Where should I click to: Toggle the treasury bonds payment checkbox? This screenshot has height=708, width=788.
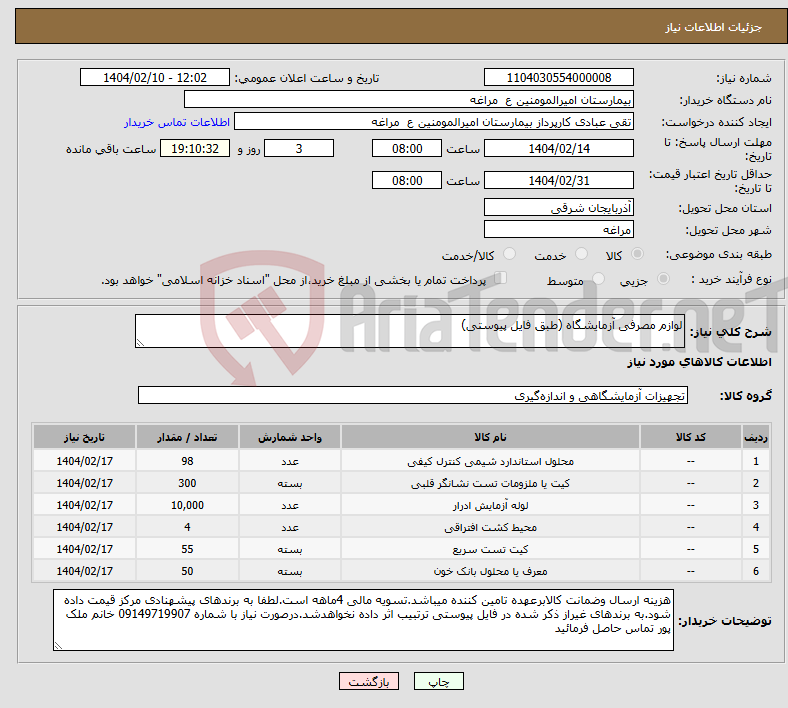click(x=501, y=278)
